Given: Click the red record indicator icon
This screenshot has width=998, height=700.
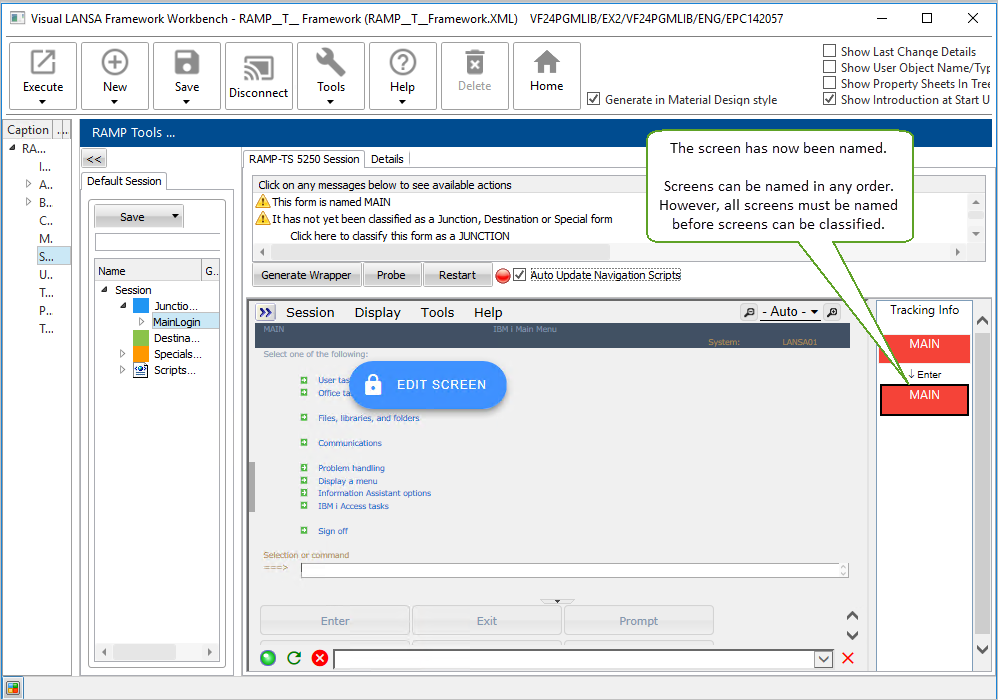Looking at the screenshot, I should pos(503,276).
